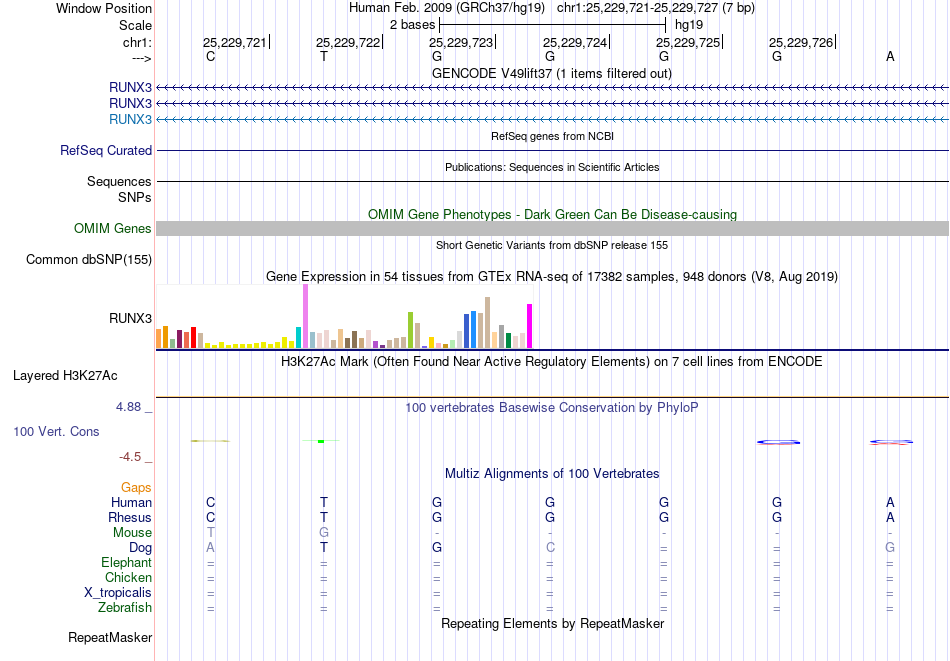Click the -4.5 conservation axis value
The height and width of the screenshot is (661, 950).
(x=130, y=457)
